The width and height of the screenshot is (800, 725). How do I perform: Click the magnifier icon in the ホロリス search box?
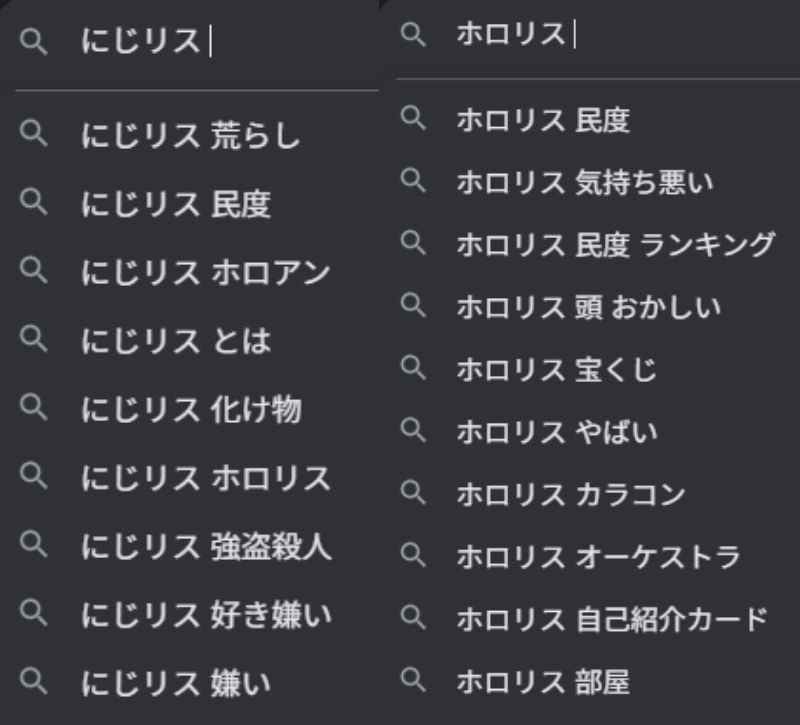410,34
